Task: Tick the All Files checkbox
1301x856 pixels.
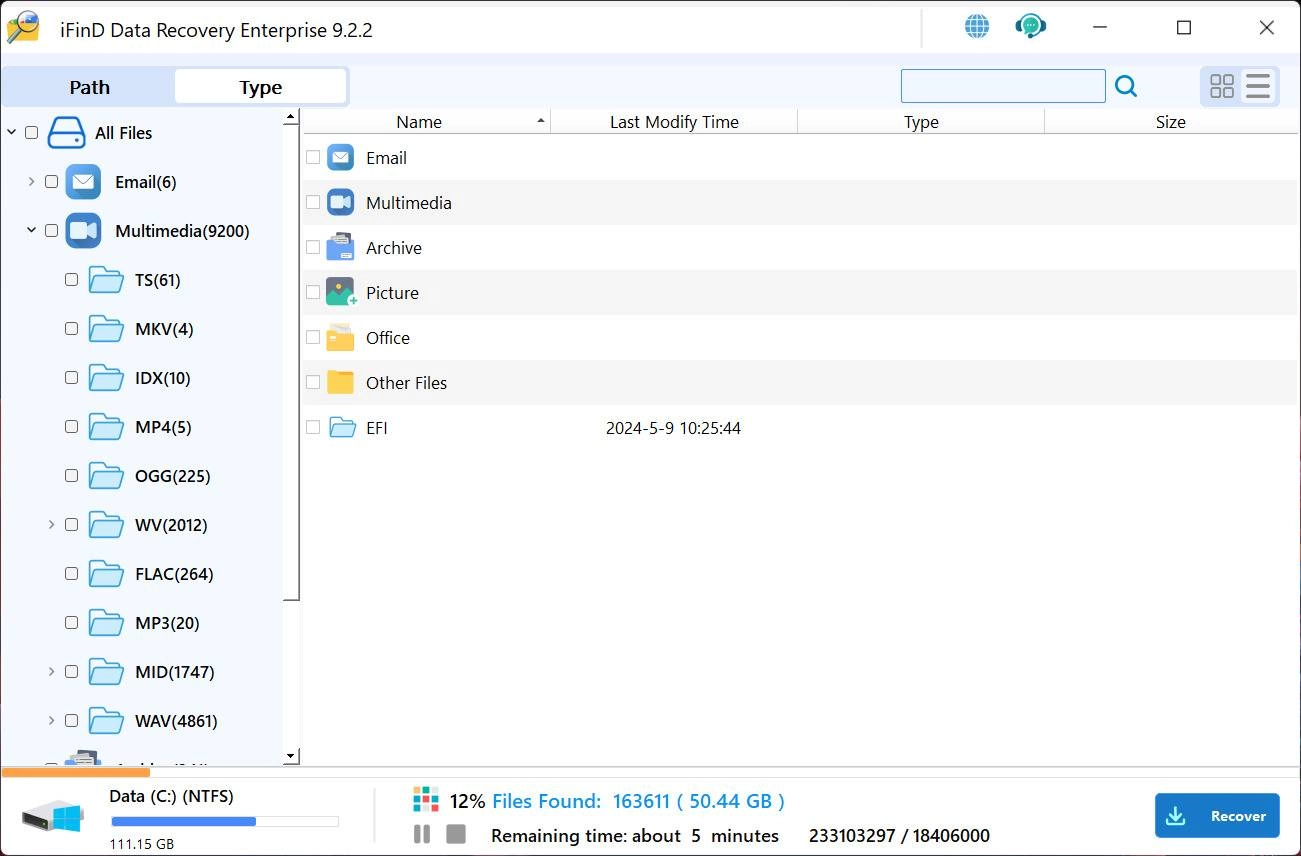Action: pyautogui.click(x=31, y=133)
